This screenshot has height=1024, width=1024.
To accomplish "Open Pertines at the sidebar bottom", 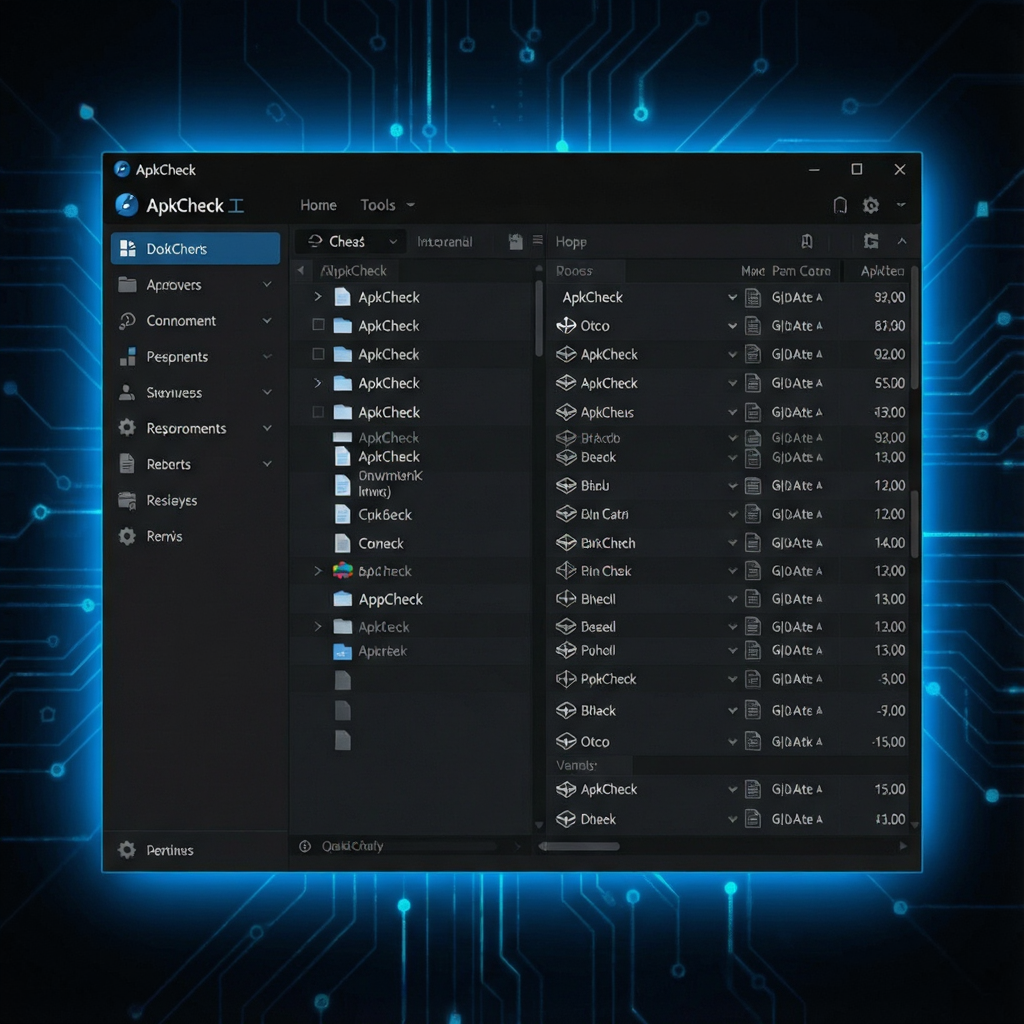I will tap(170, 850).
